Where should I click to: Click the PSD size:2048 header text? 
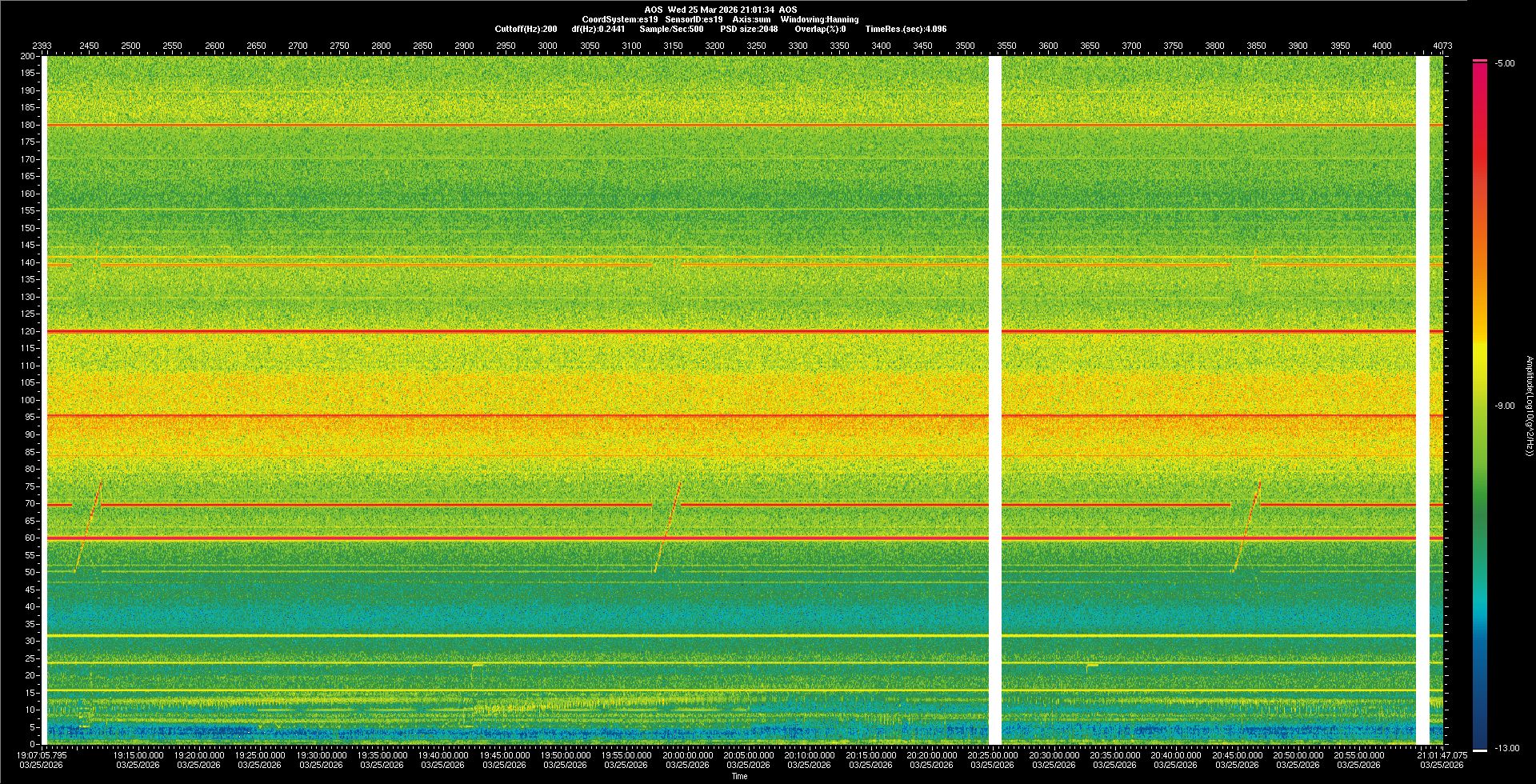pyautogui.click(x=749, y=29)
